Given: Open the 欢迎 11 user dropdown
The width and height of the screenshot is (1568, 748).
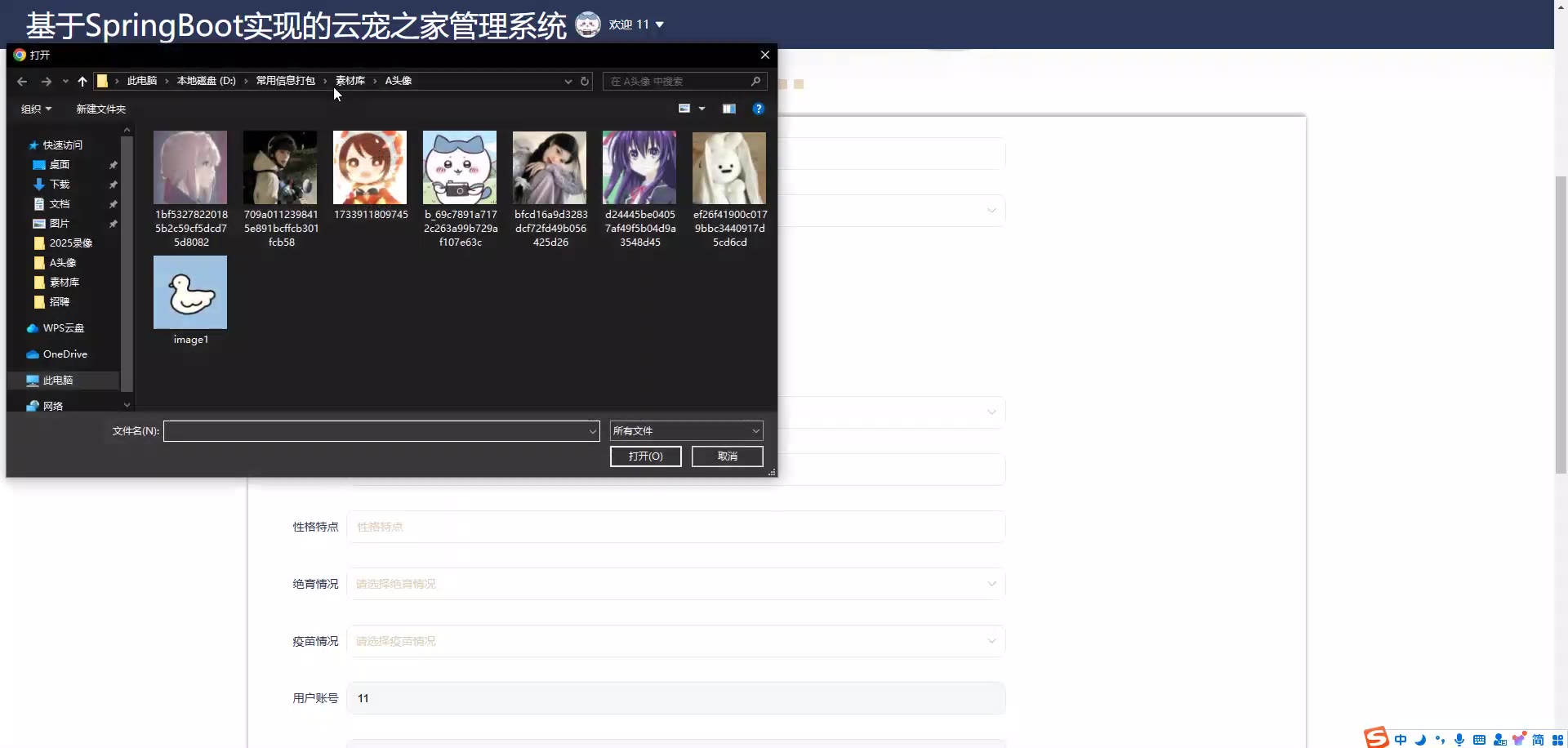Looking at the screenshot, I should click(636, 24).
